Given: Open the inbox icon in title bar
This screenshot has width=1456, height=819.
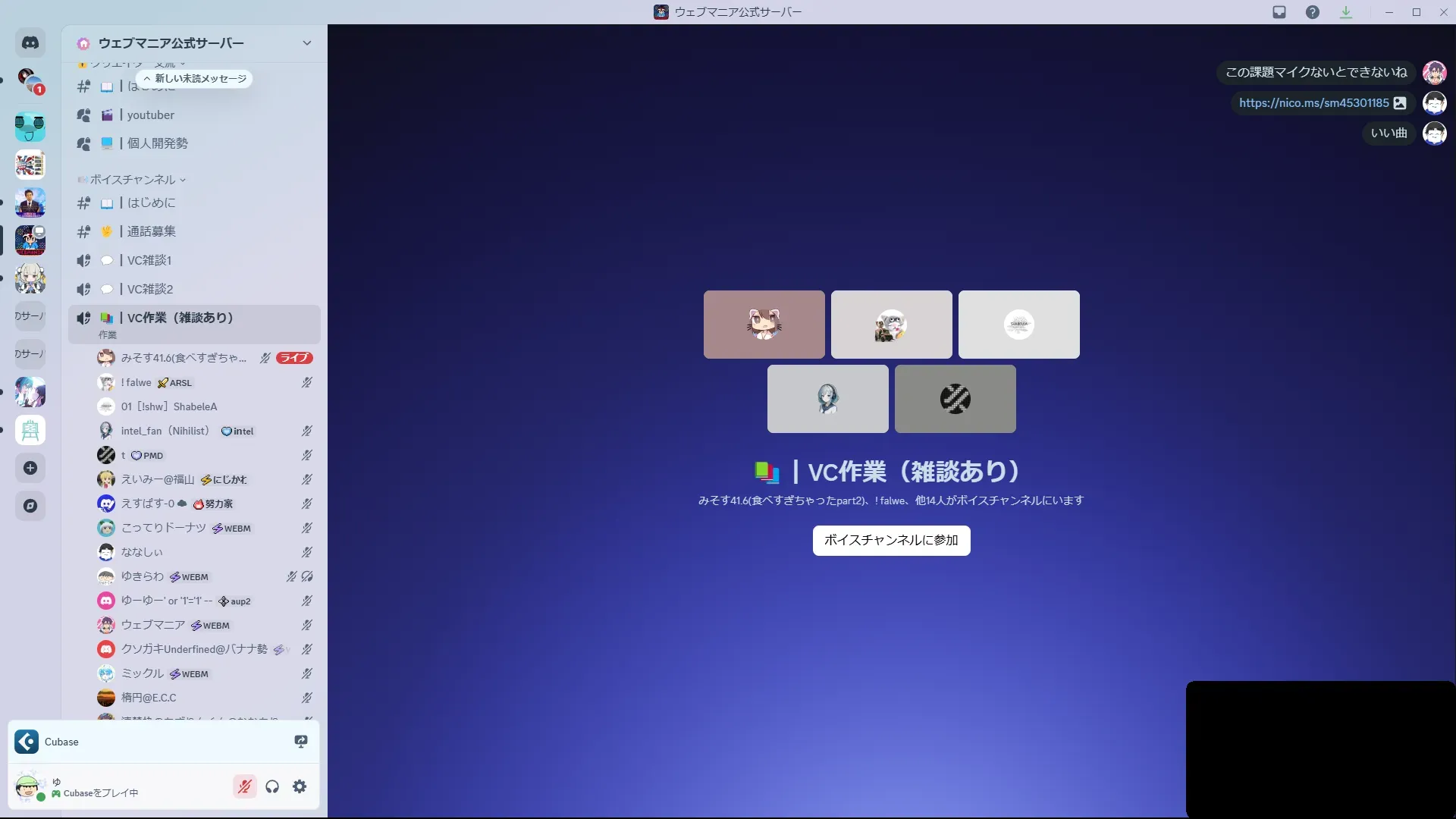Looking at the screenshot, I should (x=1279, y=12).
